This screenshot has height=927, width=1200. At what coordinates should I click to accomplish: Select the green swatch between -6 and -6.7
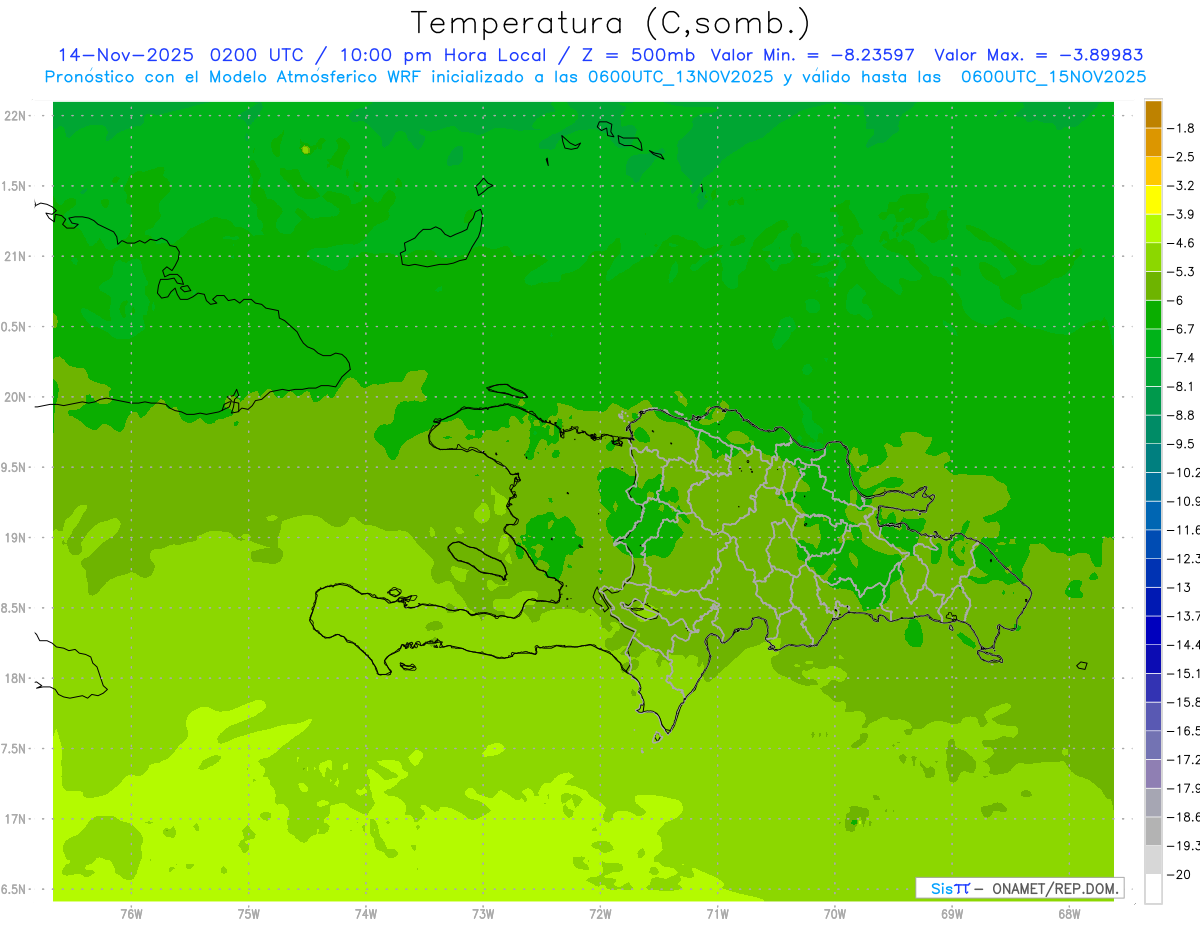point(1153,314)
